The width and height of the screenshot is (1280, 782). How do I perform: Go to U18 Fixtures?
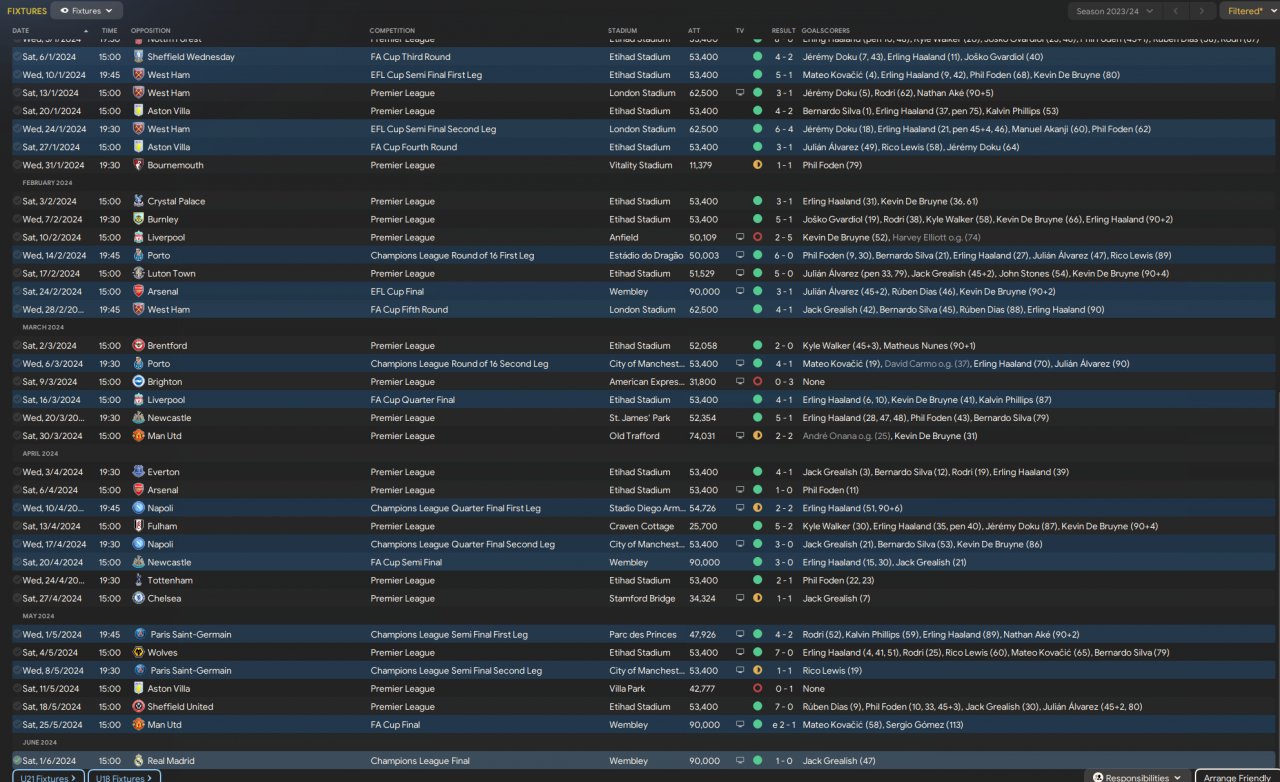pos(123,777)
